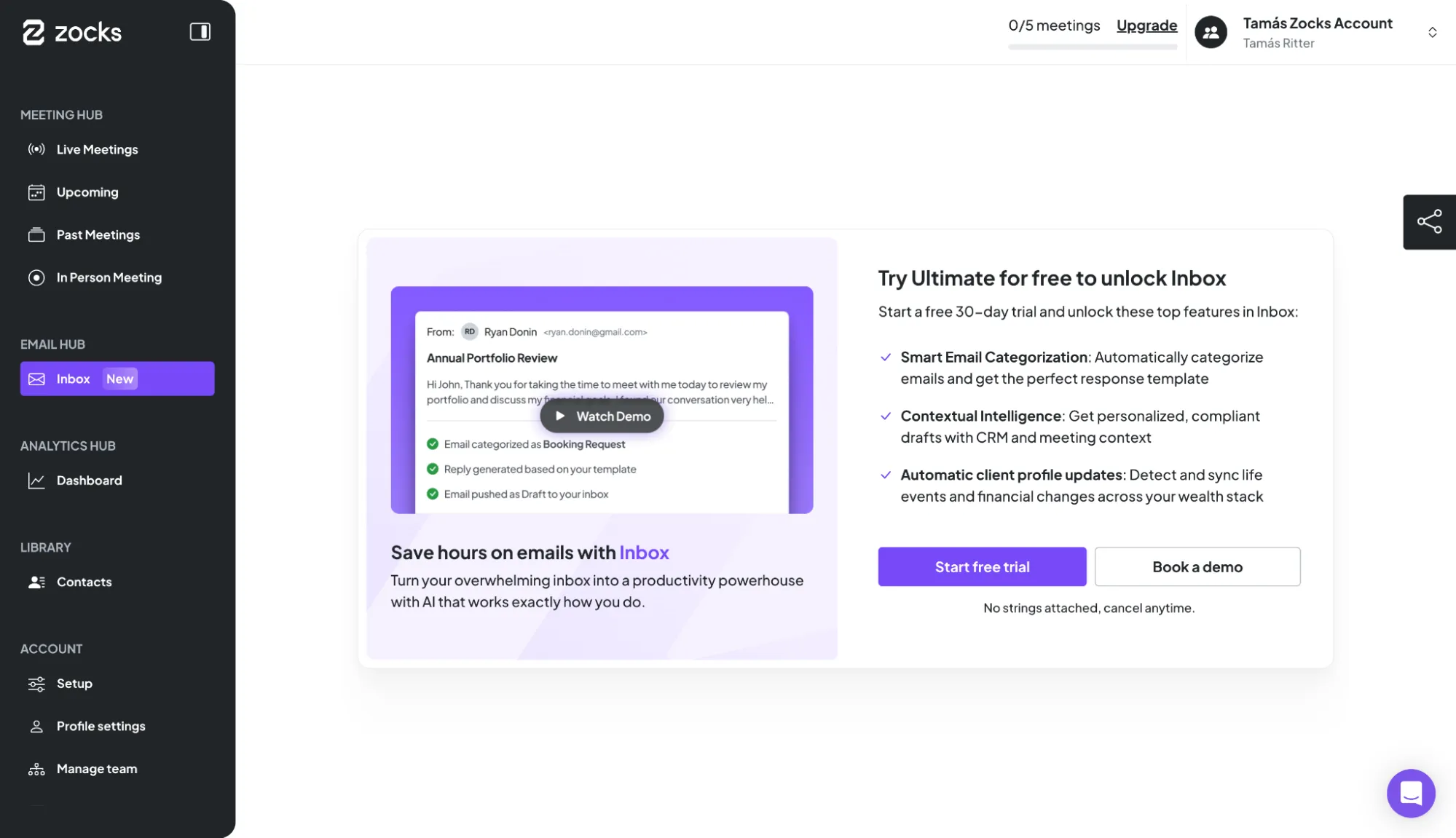Image resolution: width=1456 pixels, height=838 pixels.
Task: Select the Inbox envelope icon
Action: [36, 379]
